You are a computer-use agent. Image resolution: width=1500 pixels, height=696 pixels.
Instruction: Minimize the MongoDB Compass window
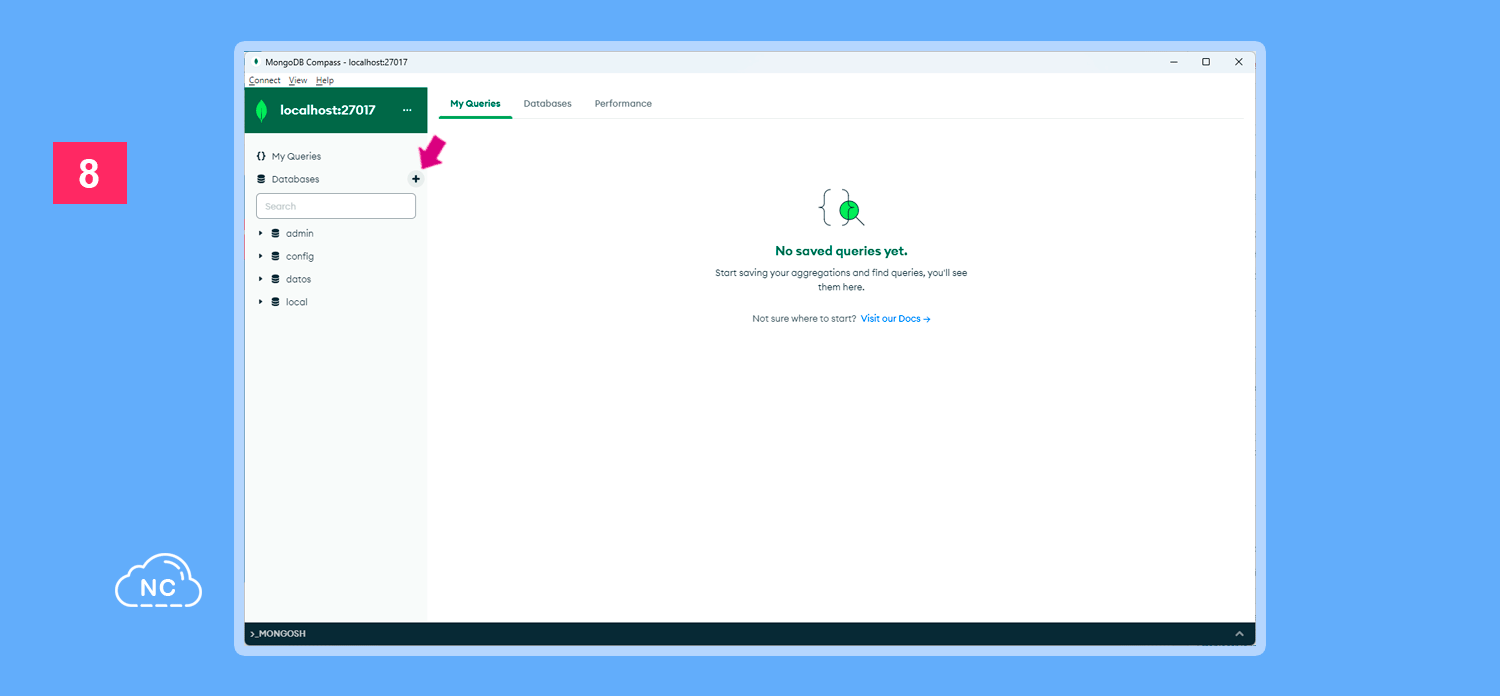1173,62
